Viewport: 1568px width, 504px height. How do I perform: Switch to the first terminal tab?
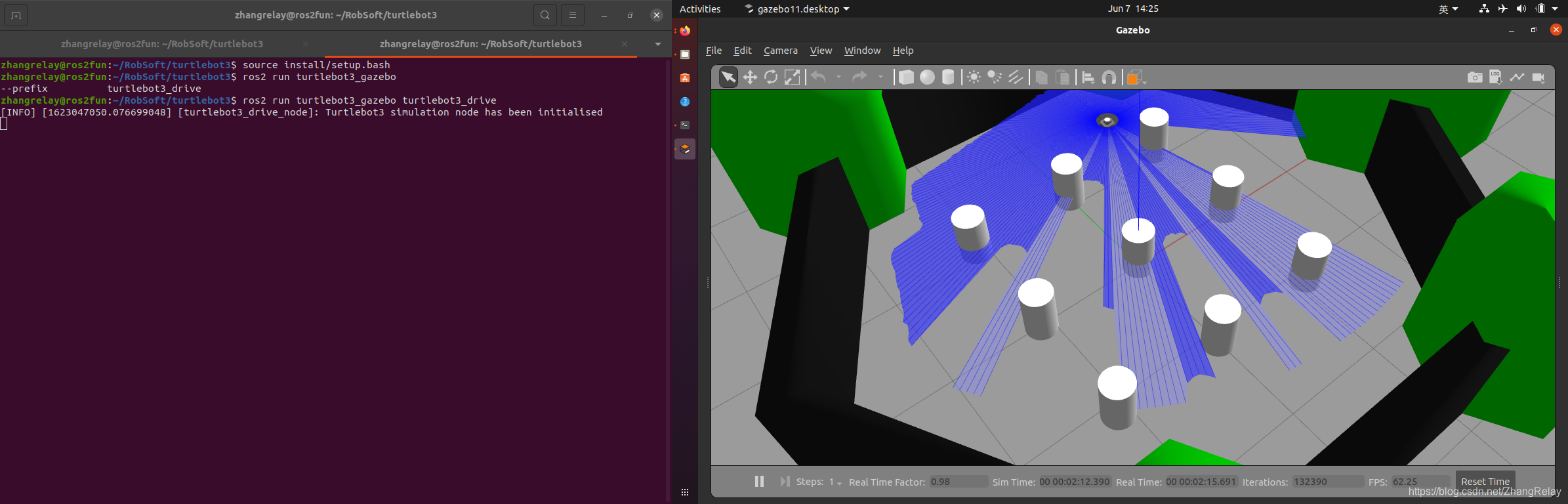tap(162, 44)
